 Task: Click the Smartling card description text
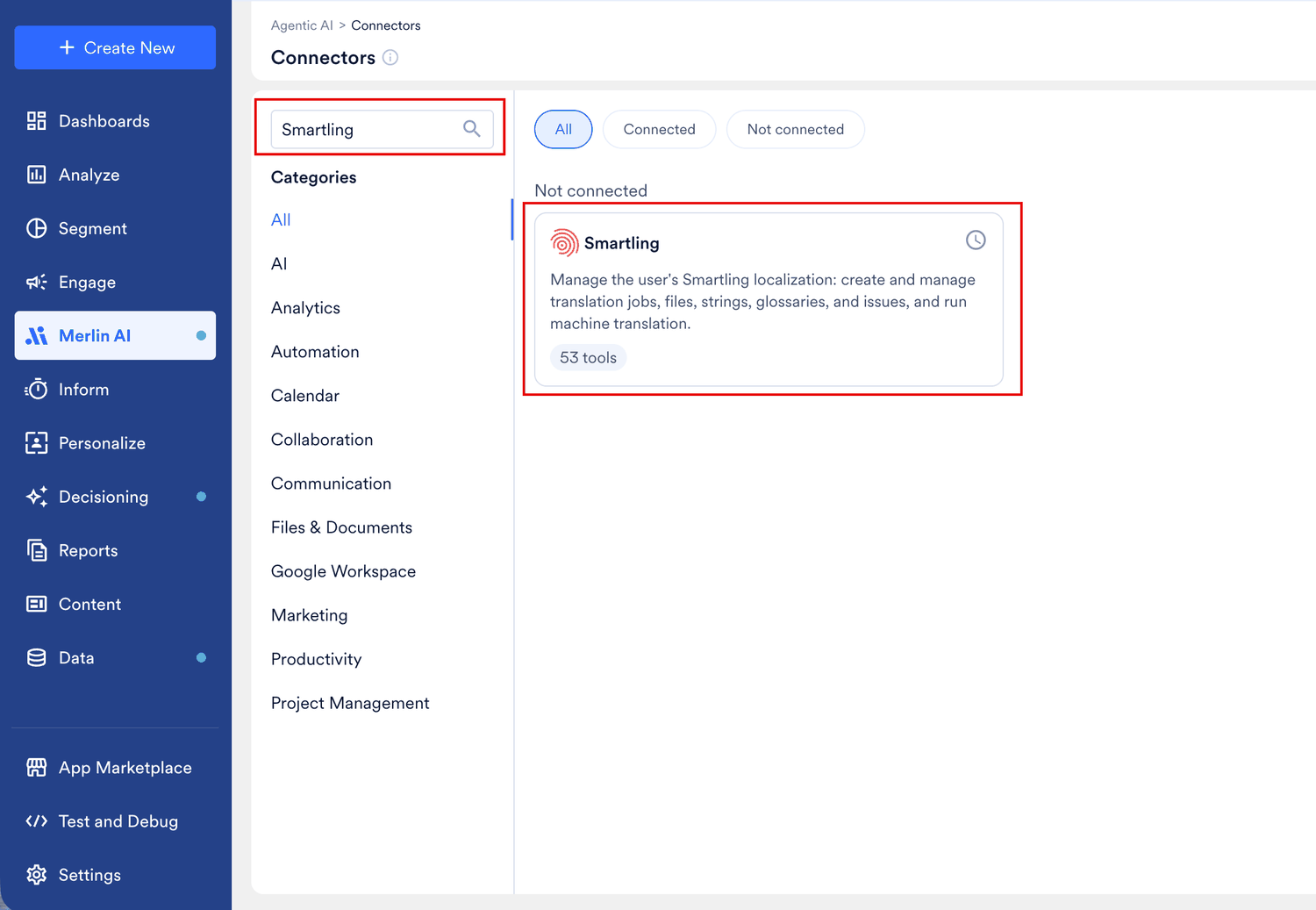tap(762, 302)
